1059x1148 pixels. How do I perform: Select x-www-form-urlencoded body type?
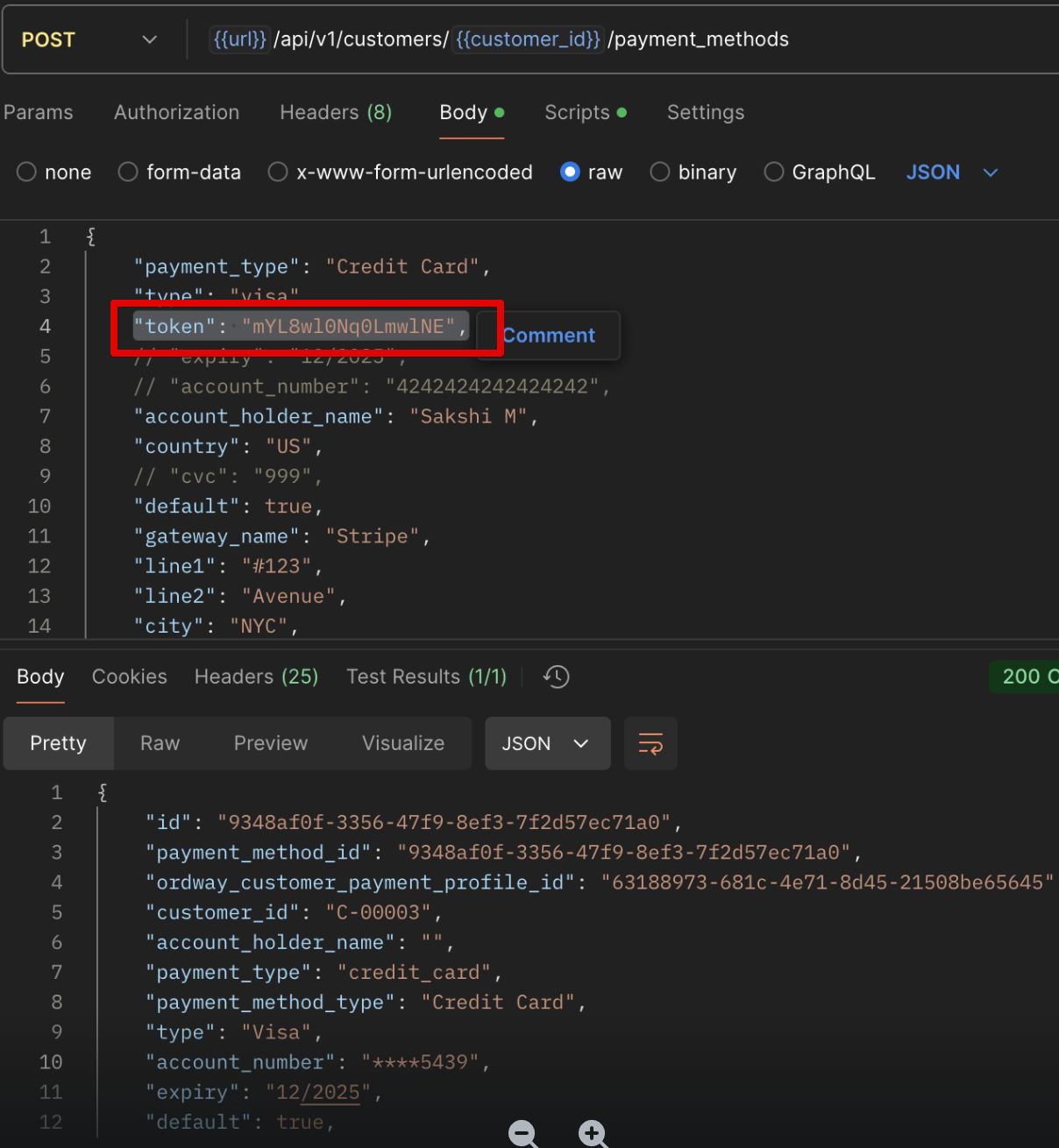click(x=278, y=172)
